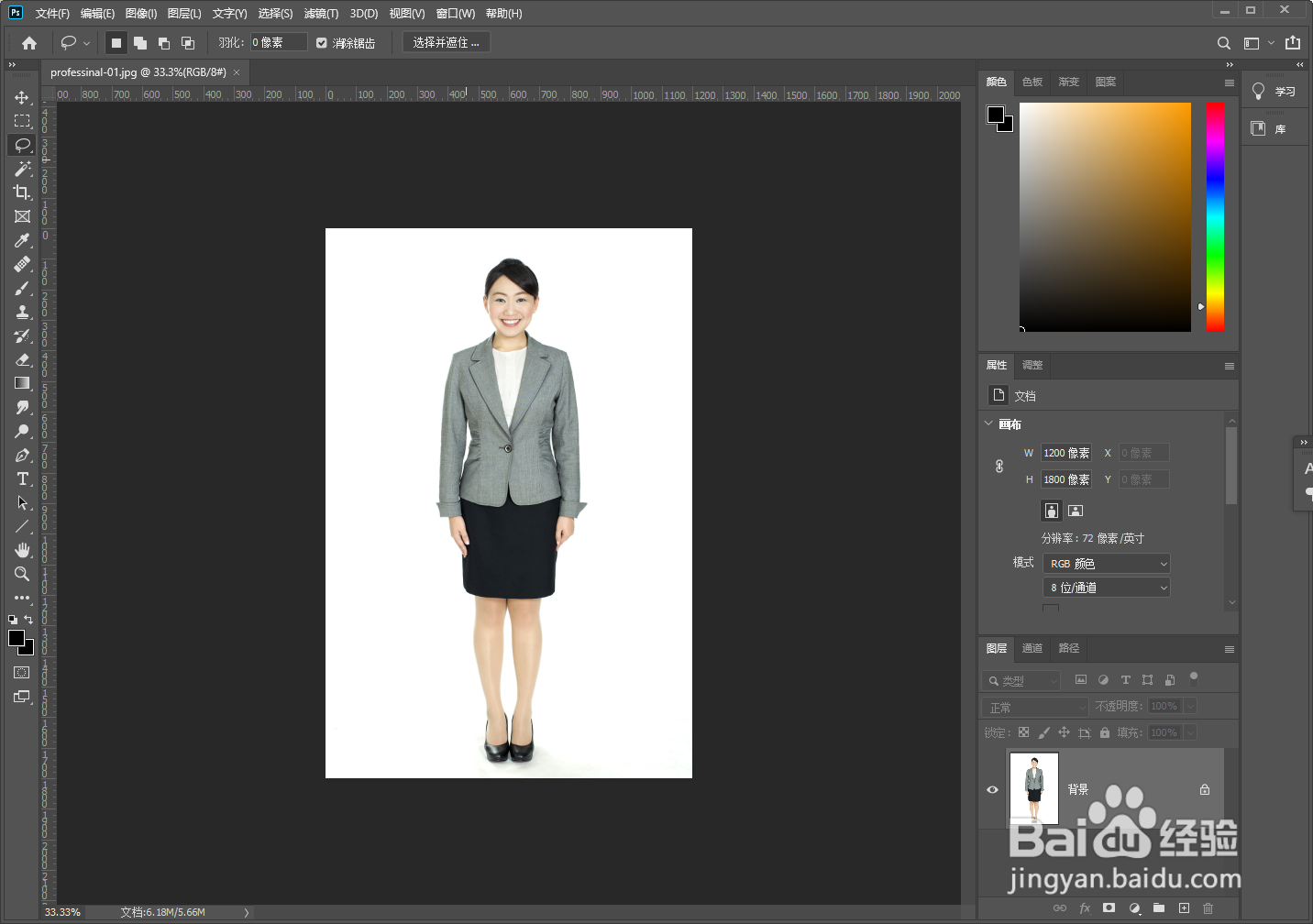This screenshot has width=1313, height=924.
Task: Click the 选择并遮住 button
Action: click(447, 43)
